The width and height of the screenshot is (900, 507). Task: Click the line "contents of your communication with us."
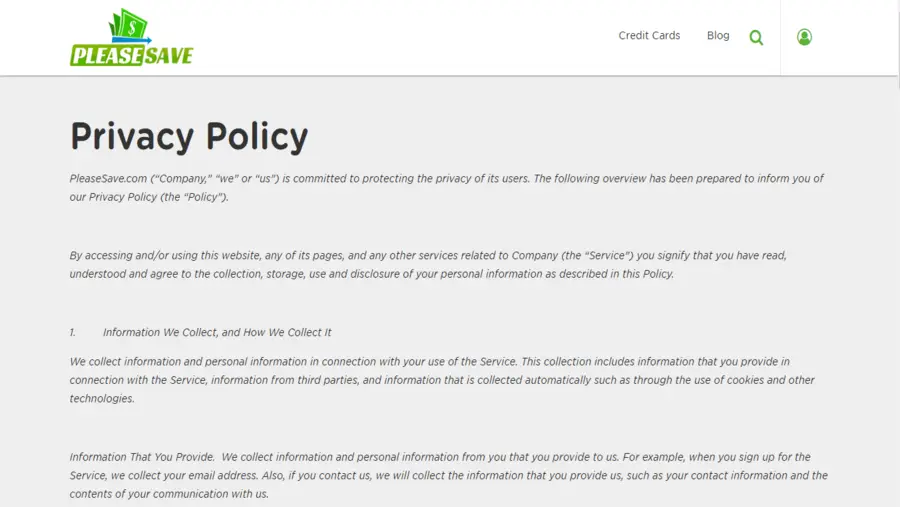pyautogui.click(x=169, y=494)
